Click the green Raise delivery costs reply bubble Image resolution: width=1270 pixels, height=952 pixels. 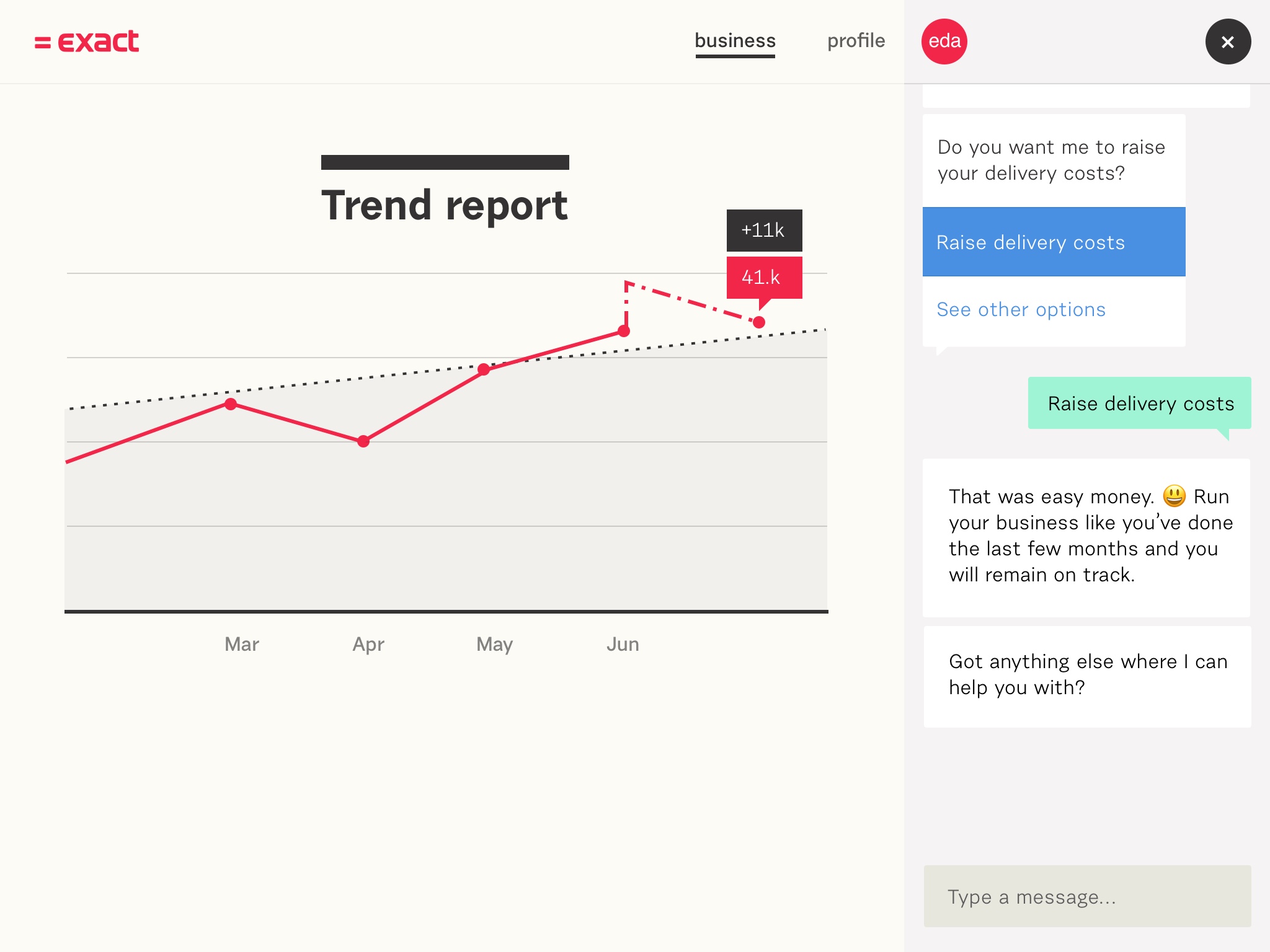tap(1140, 403)
